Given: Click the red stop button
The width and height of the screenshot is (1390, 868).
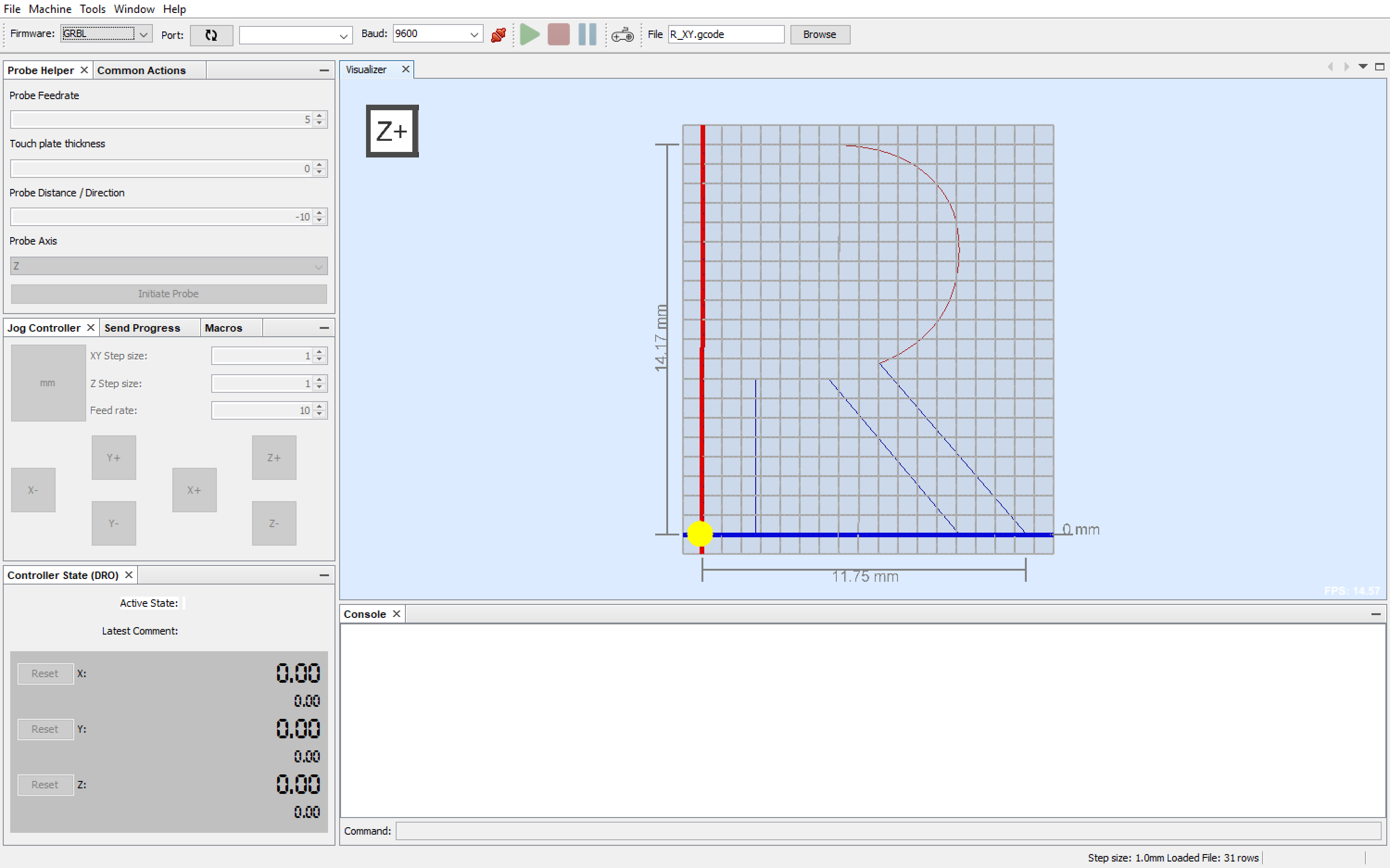Looking at the screenshot, I should pyautogui.click(x=558, y=34).
